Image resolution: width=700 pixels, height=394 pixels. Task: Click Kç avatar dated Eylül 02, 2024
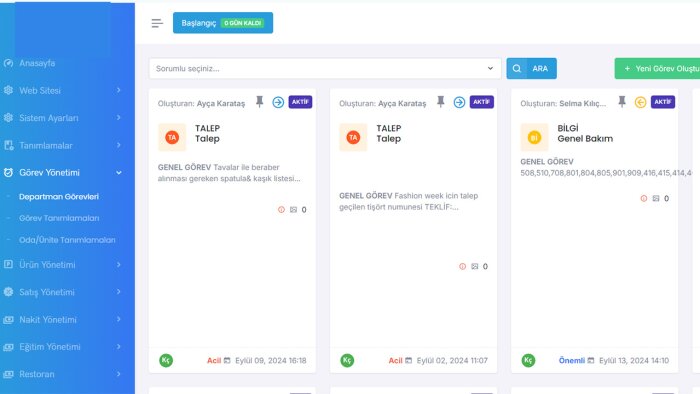point(347,360)
